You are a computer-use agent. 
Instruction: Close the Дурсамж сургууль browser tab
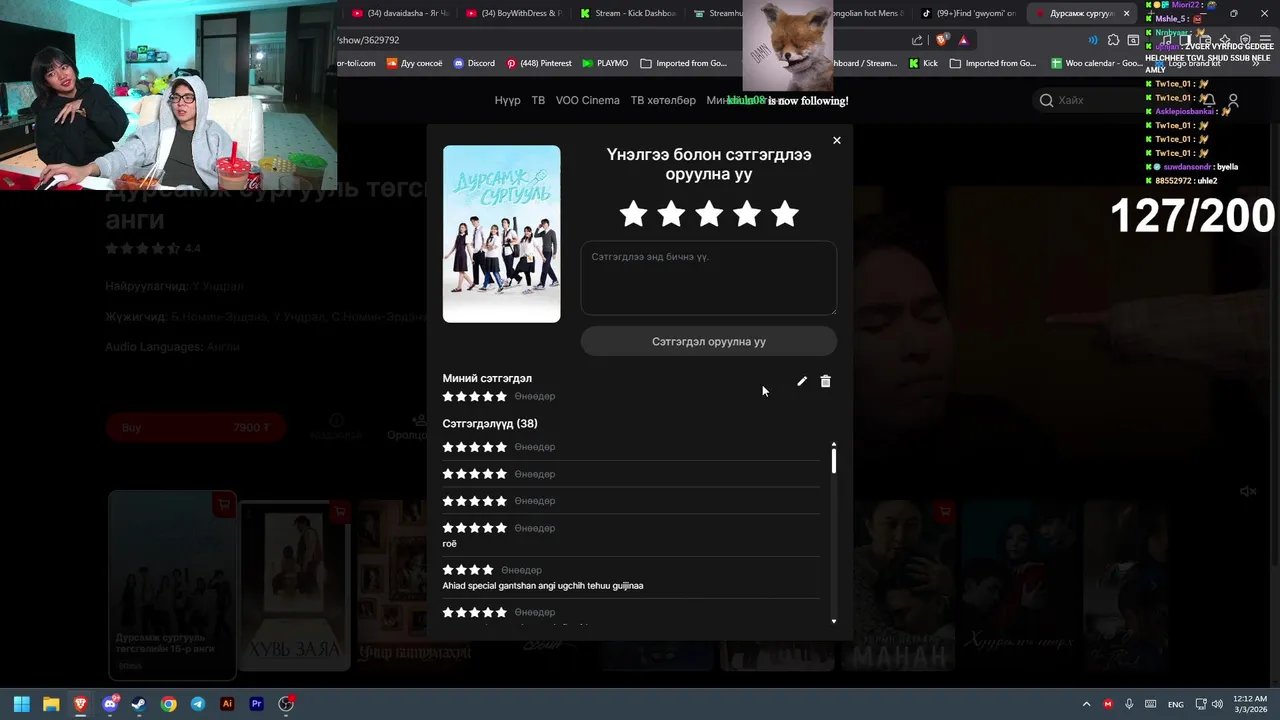point(1126,13)
